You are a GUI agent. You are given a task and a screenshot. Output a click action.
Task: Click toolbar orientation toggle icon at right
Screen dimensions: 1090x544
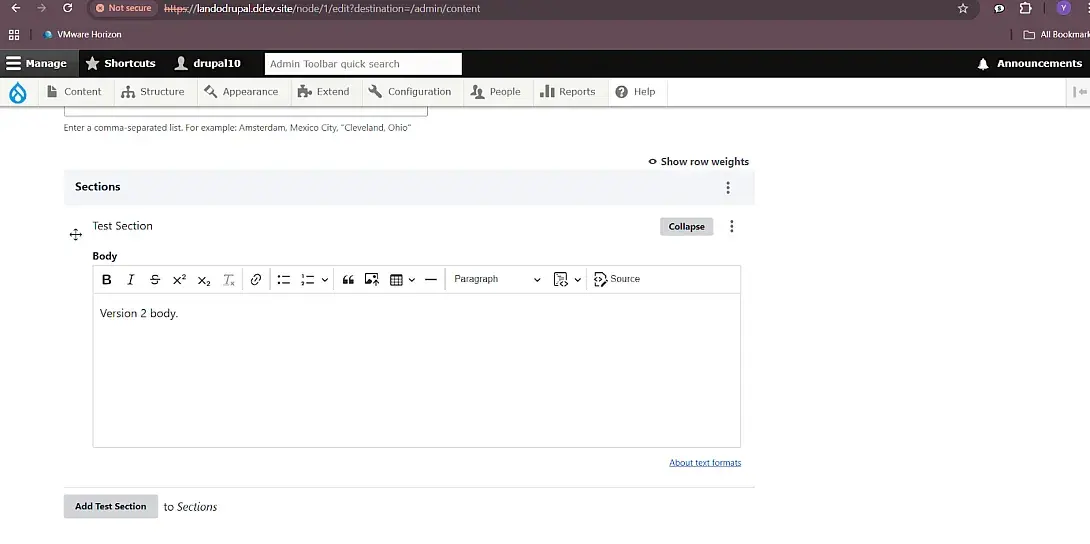[1080, 92]
